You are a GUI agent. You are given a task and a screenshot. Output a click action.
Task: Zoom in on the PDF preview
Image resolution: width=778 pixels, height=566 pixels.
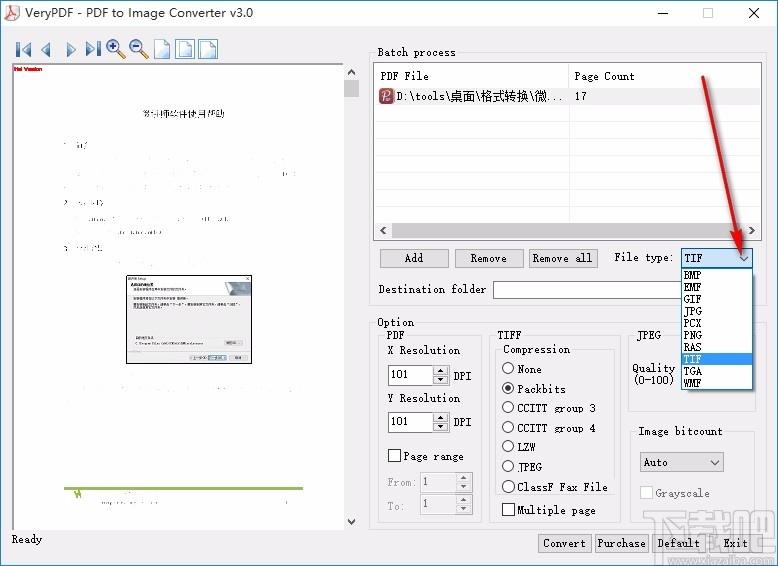116,49
